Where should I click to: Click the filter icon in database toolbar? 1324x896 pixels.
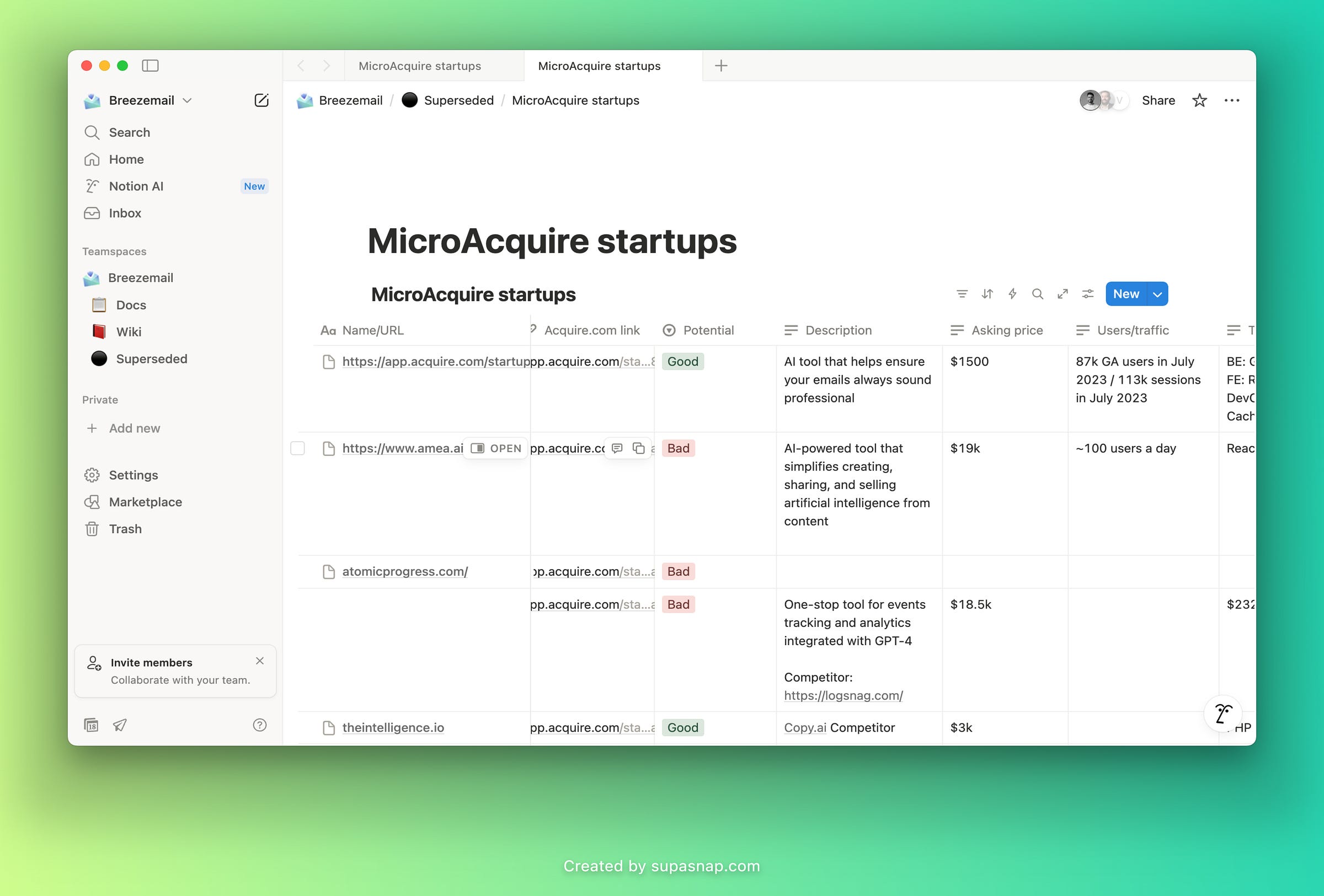pos(962,294)
